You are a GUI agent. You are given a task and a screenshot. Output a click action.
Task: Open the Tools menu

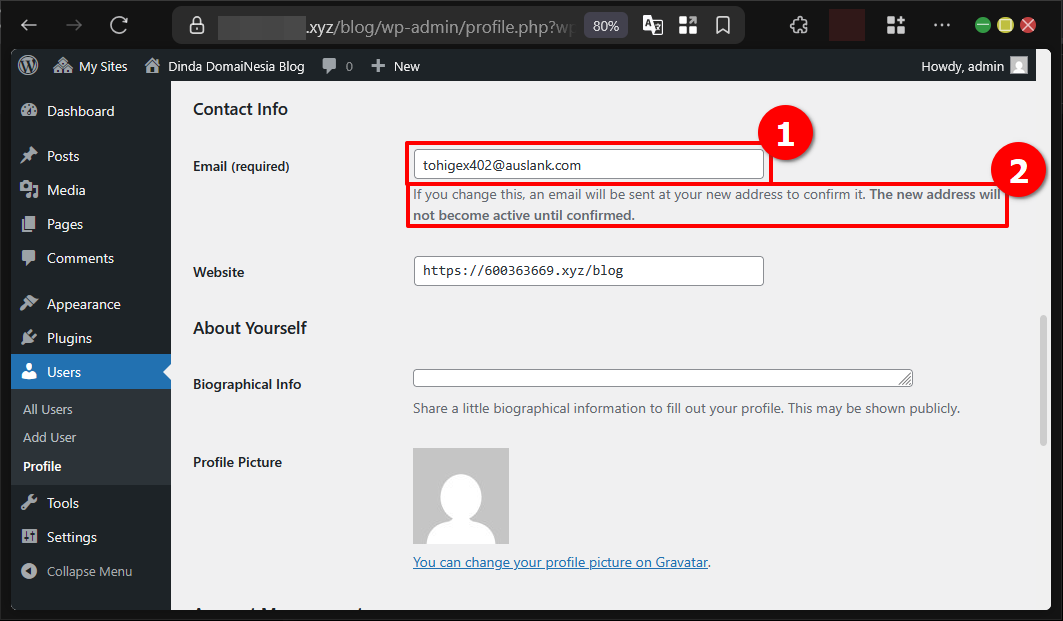pos(62,503)
